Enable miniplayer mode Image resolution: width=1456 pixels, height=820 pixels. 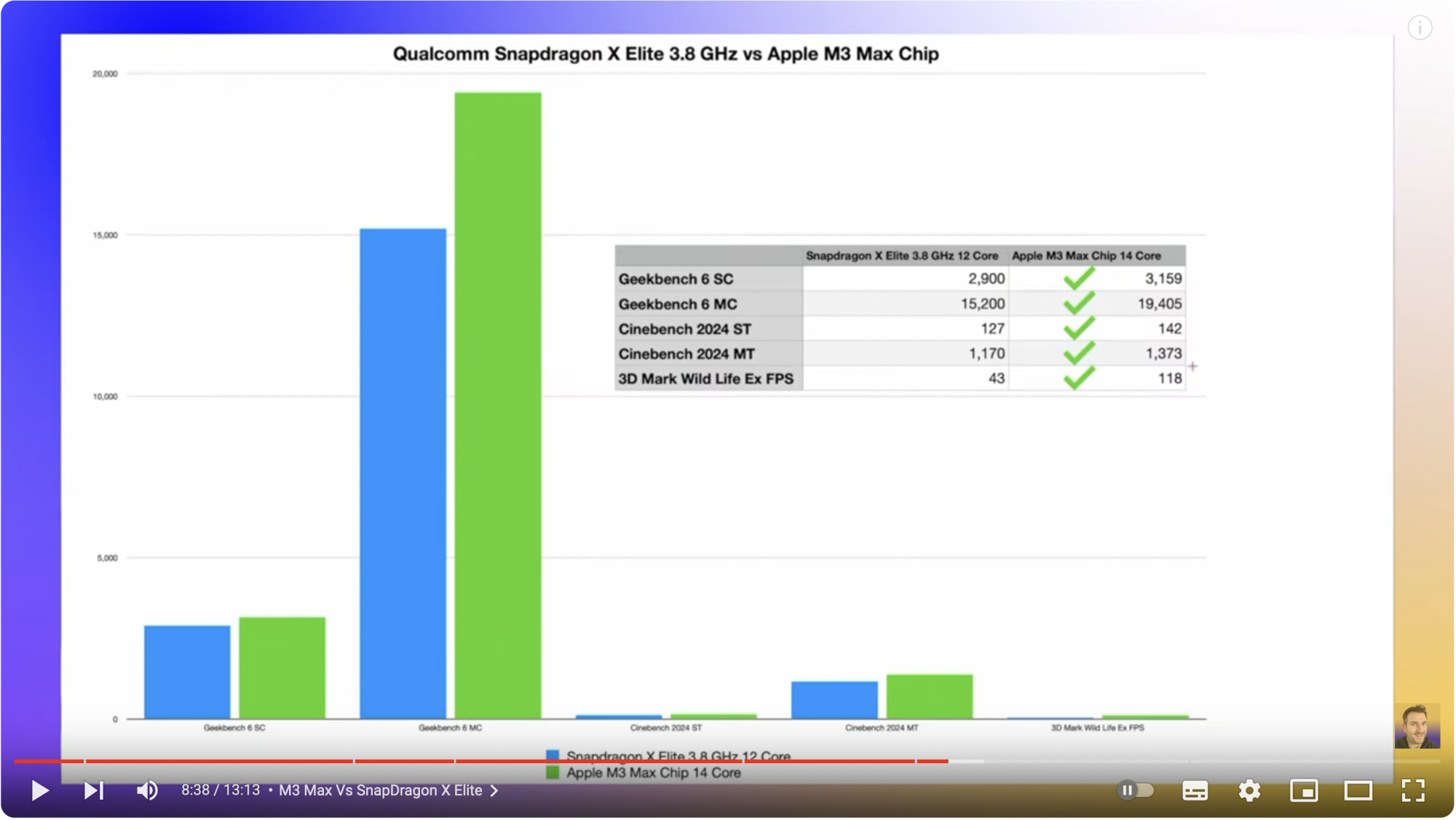coord(1304,791)
